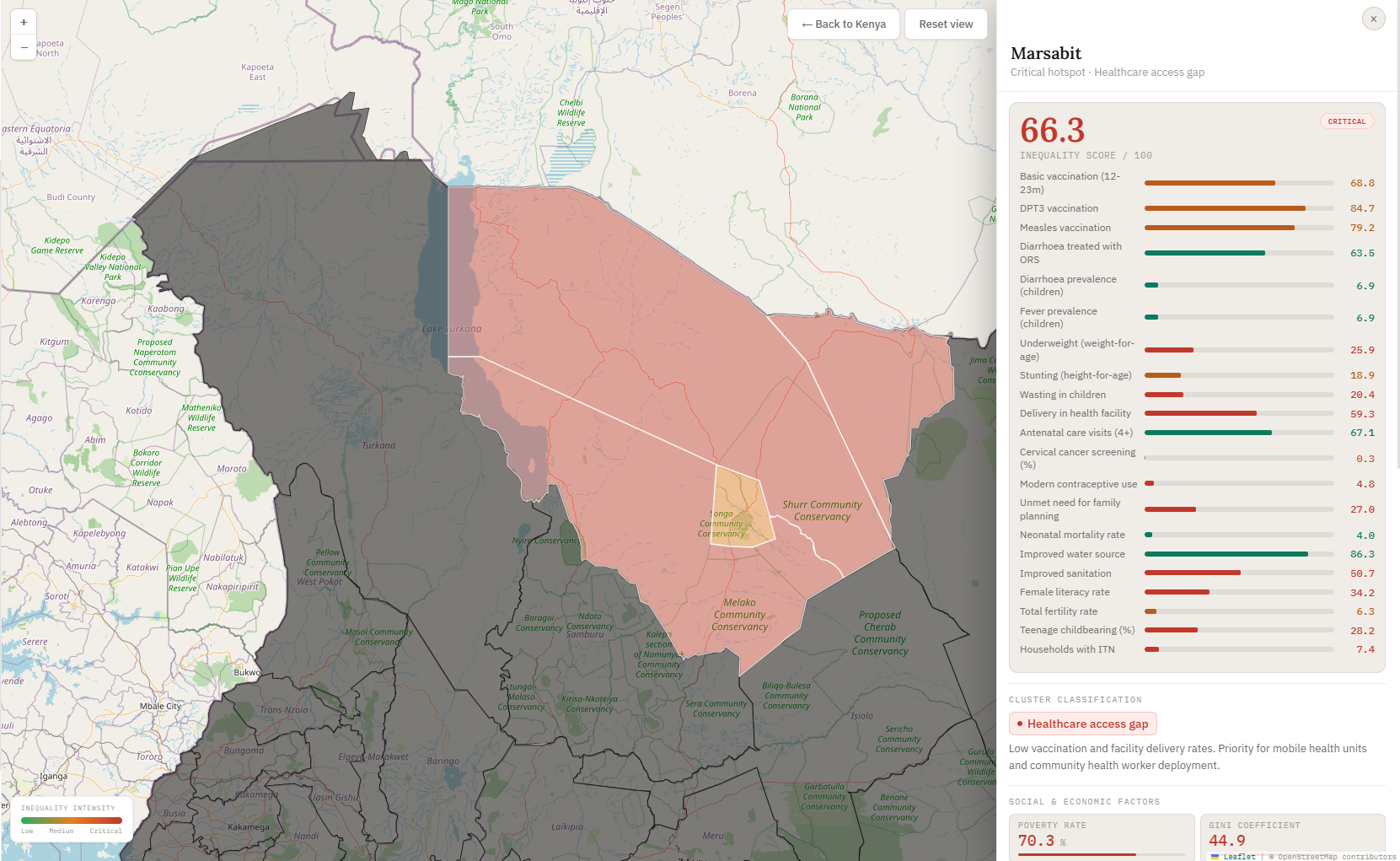Click the 'Social & Economic Factors' section heading

click(1085, 802)
